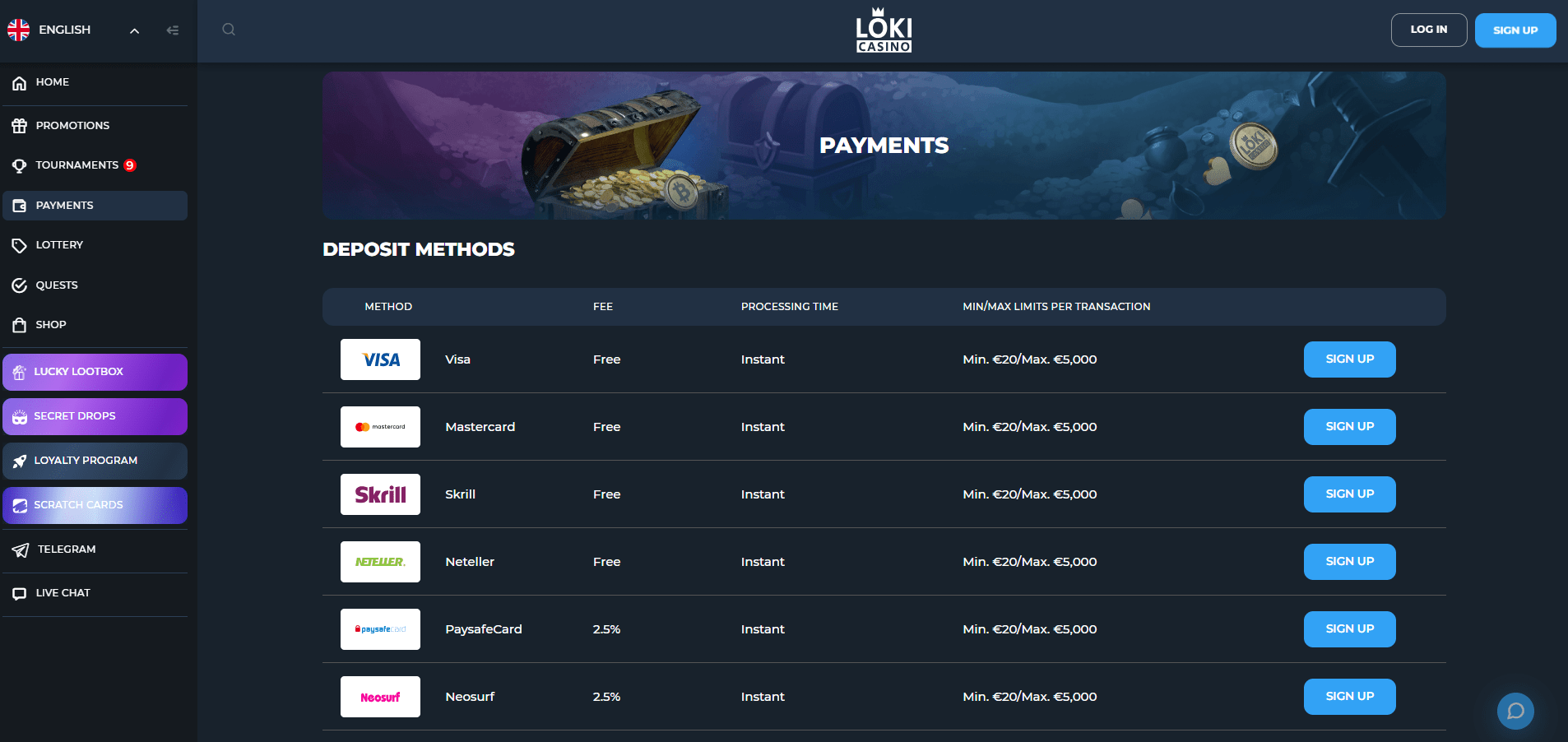
Task: Open the Lottery section in sidebar
Action: coord(59,245)
